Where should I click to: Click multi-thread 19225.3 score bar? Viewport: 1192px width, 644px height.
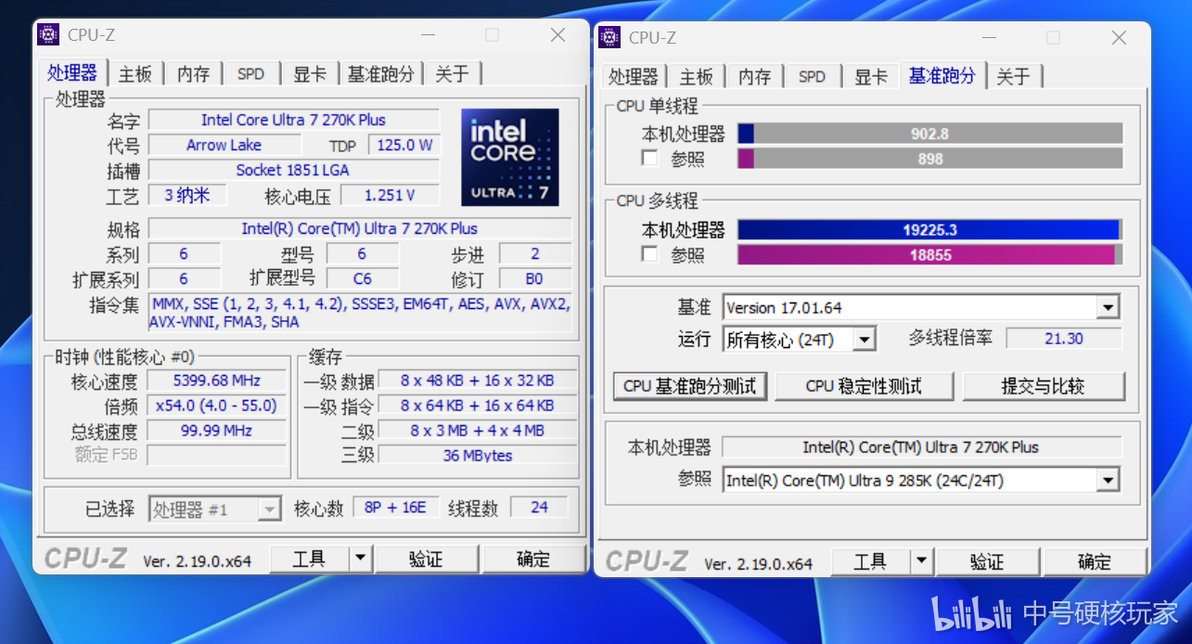click(930, 230)
